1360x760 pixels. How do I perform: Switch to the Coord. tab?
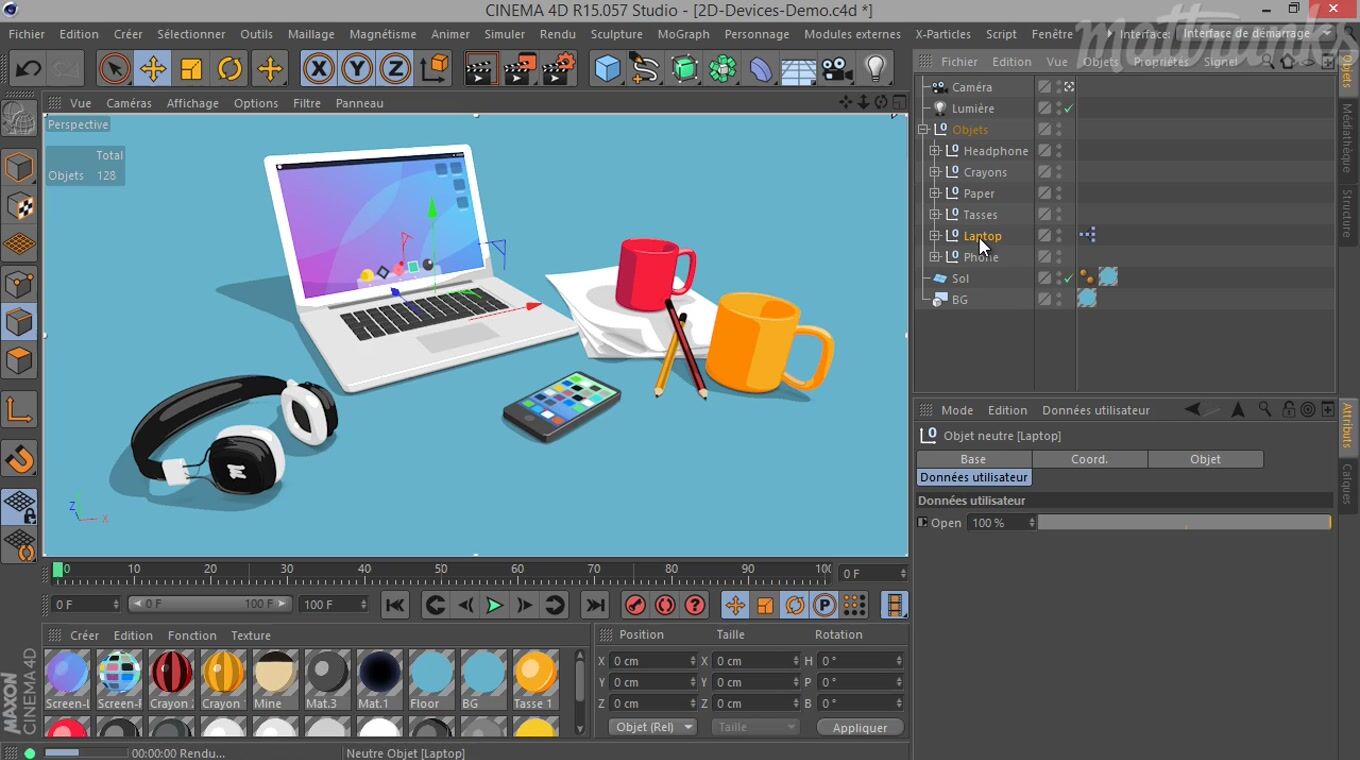point(1089,459)
